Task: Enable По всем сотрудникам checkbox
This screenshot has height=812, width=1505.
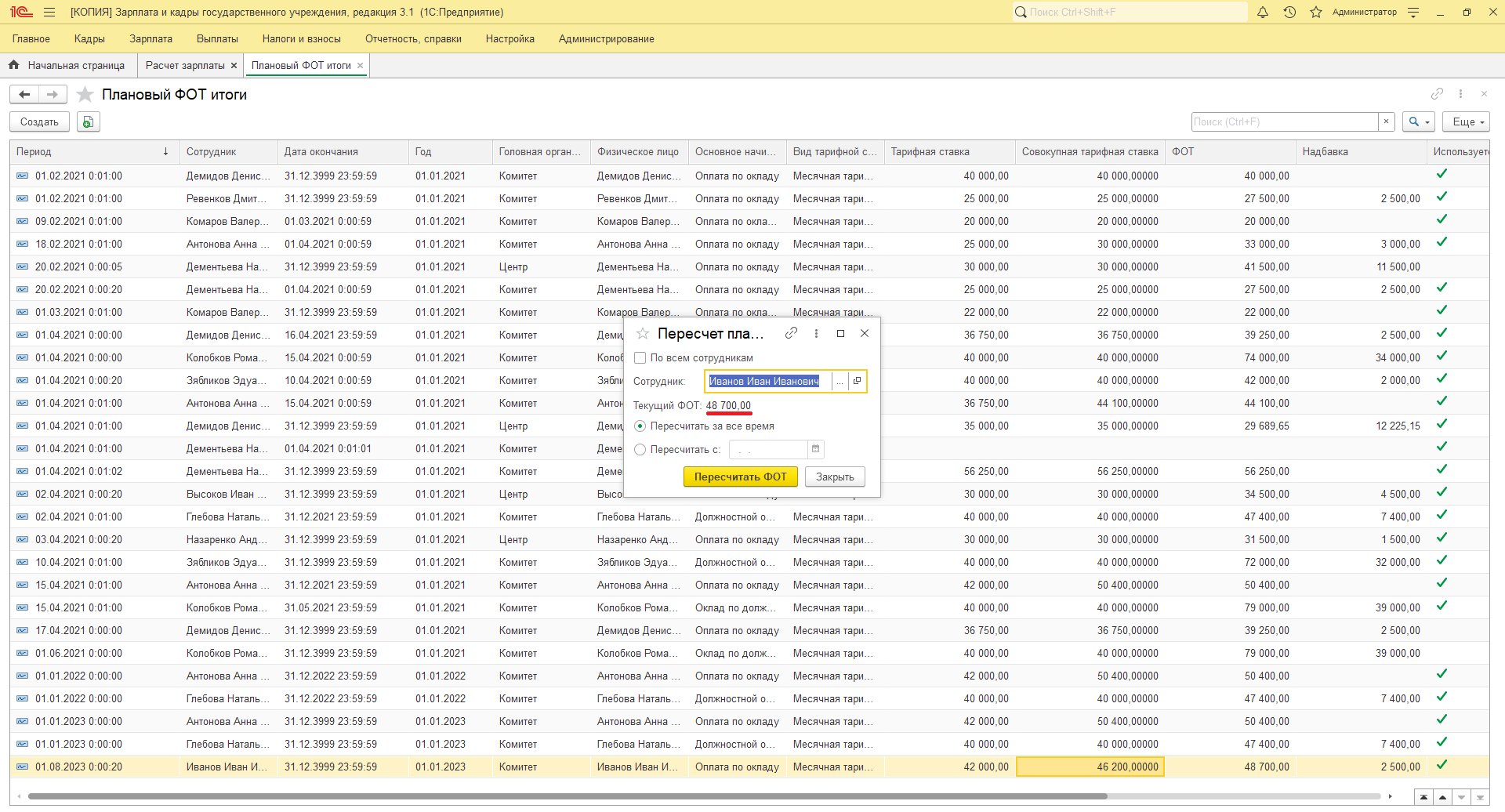Action: click(640, 358)
